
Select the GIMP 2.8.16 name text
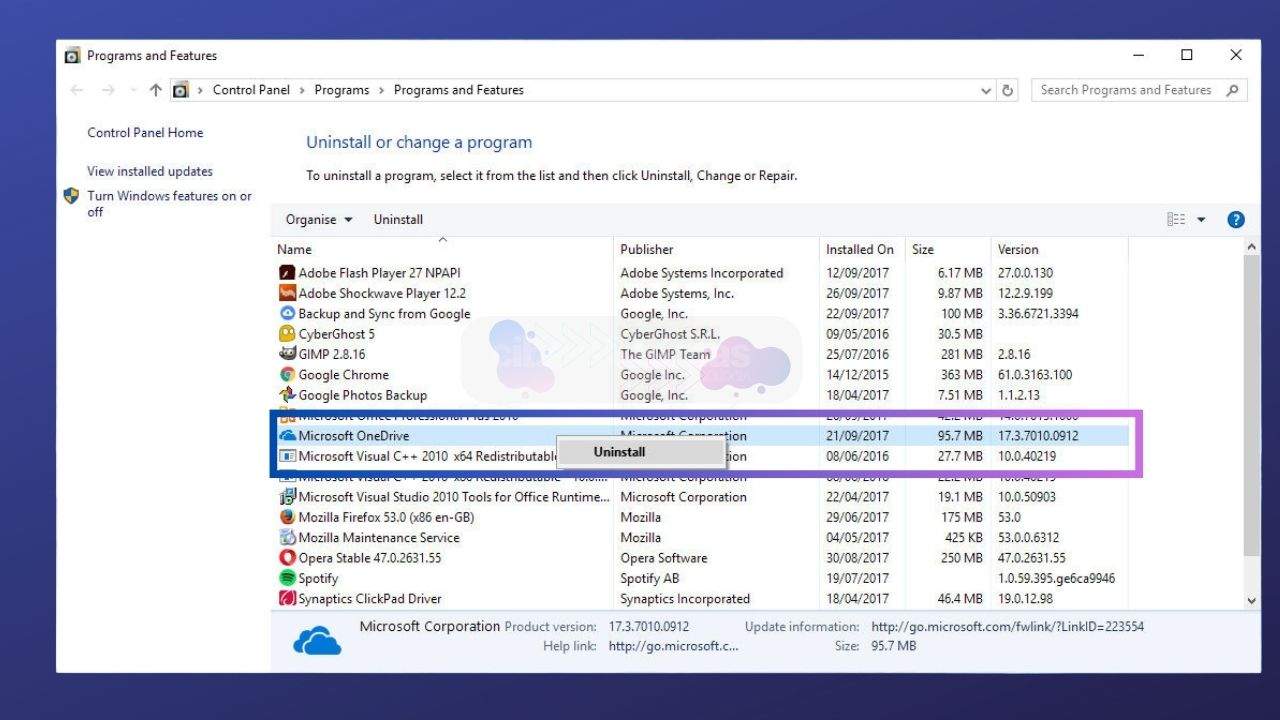pos(332,354)
